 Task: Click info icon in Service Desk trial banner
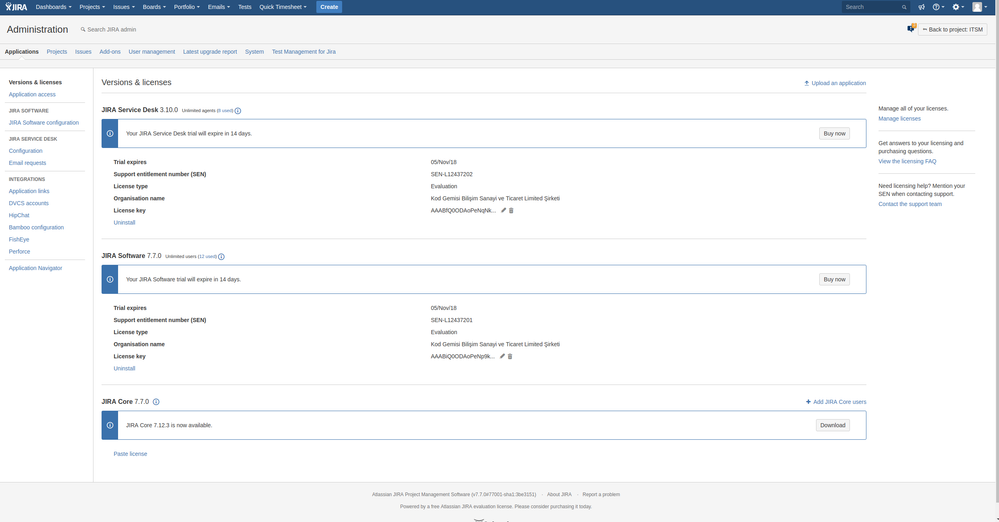tap(110, 134)
